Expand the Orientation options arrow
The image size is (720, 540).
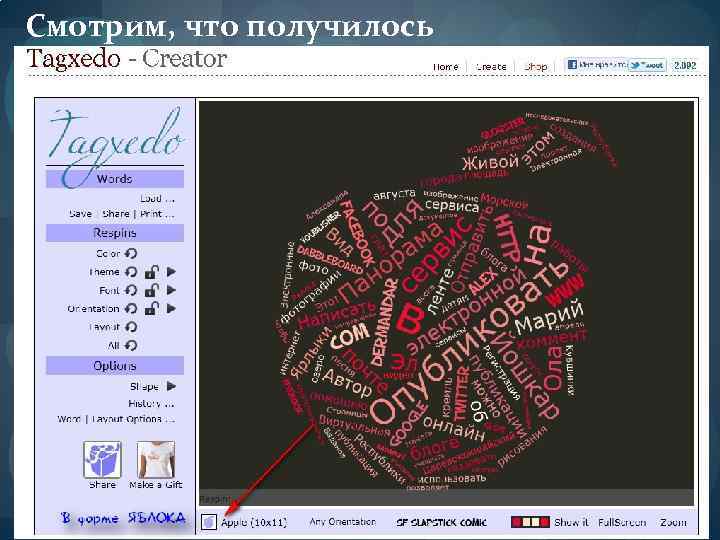(171, 309)
